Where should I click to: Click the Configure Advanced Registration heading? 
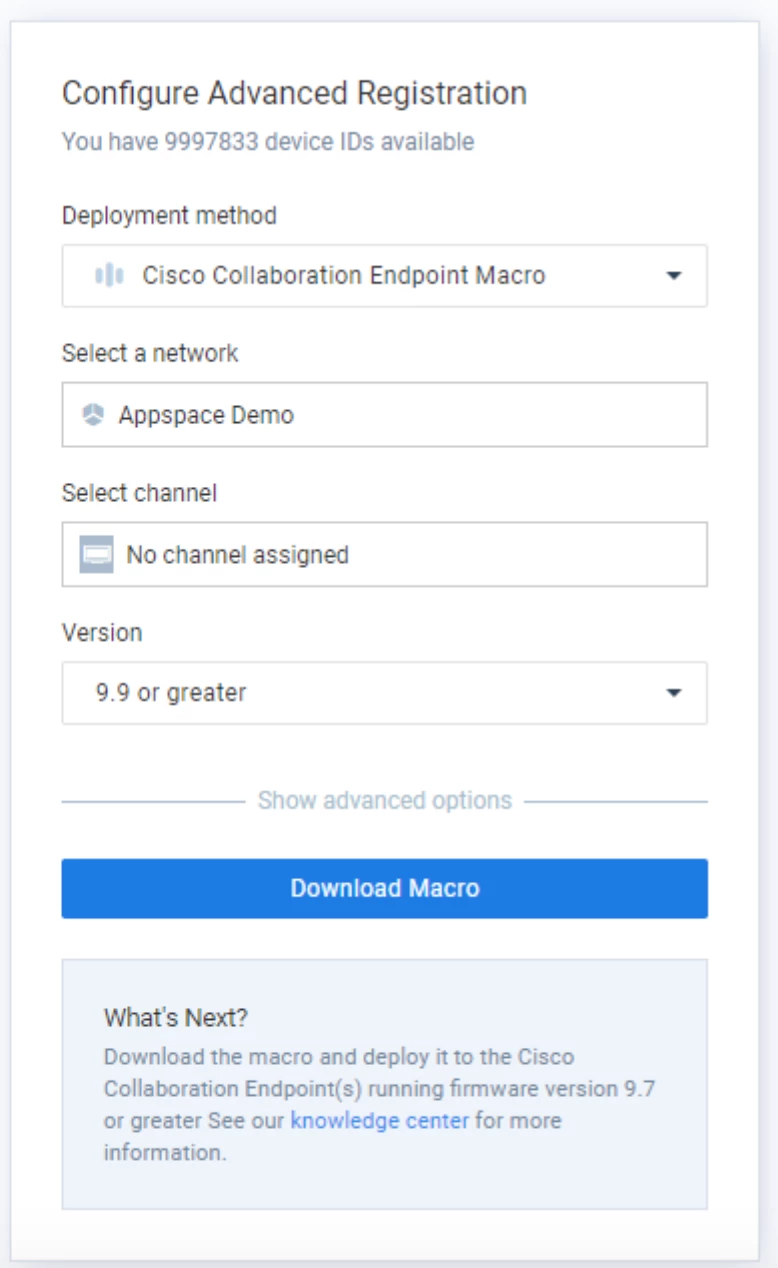coord(294,93)
